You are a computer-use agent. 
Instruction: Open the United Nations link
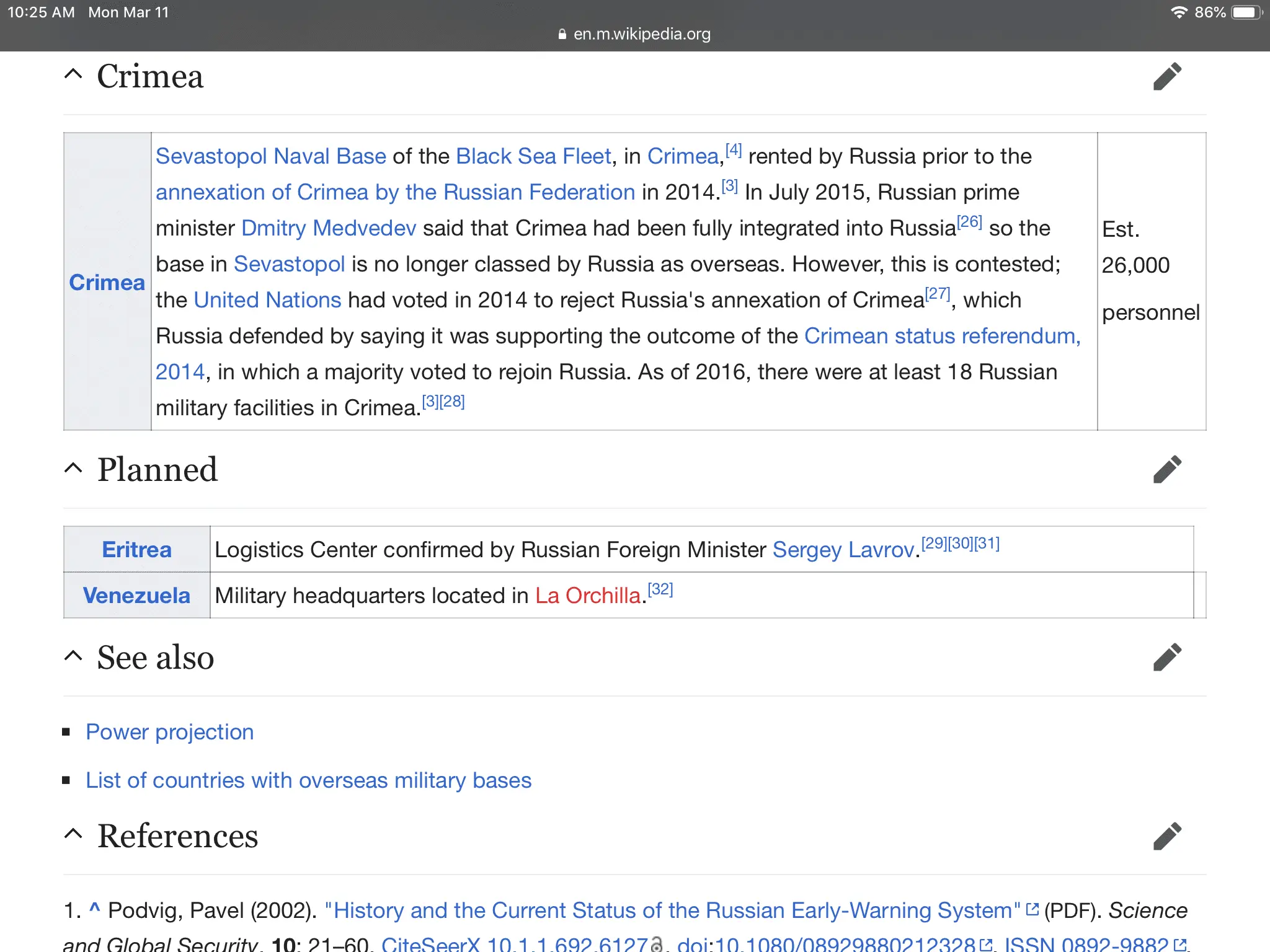click(267, 300)
